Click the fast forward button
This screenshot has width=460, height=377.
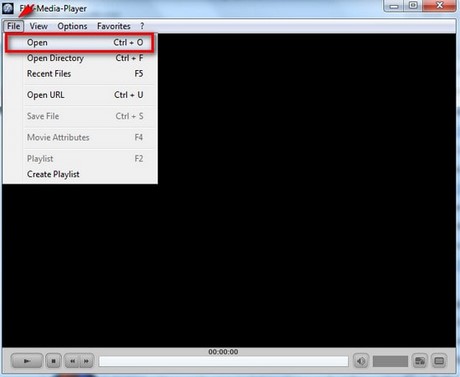[87, 361]
